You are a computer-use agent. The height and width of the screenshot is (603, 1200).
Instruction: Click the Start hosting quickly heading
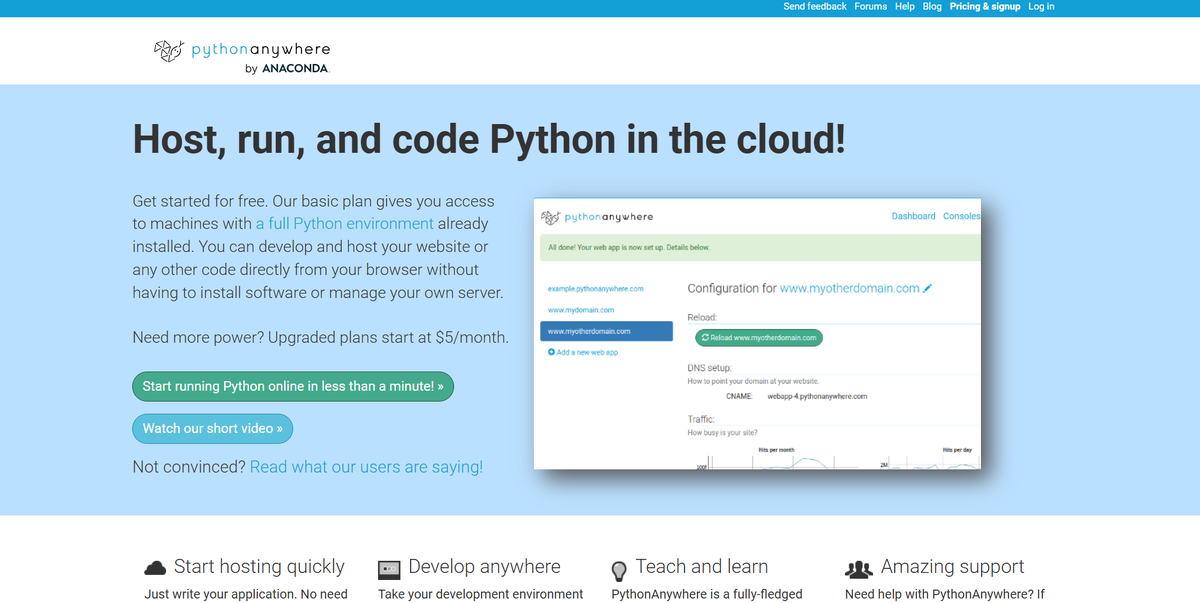(259, 567)
